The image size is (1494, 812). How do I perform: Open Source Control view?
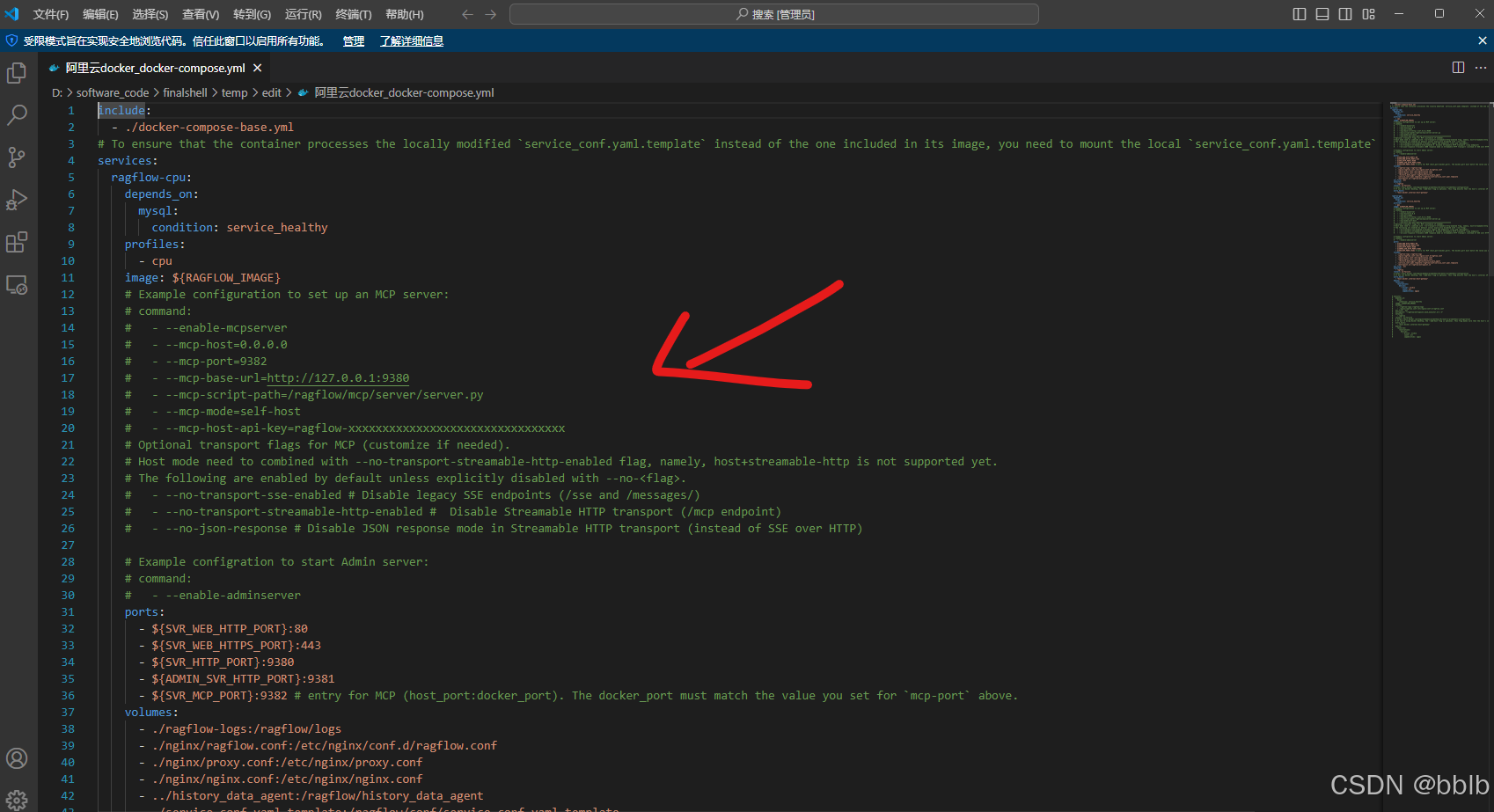point(17,157)
